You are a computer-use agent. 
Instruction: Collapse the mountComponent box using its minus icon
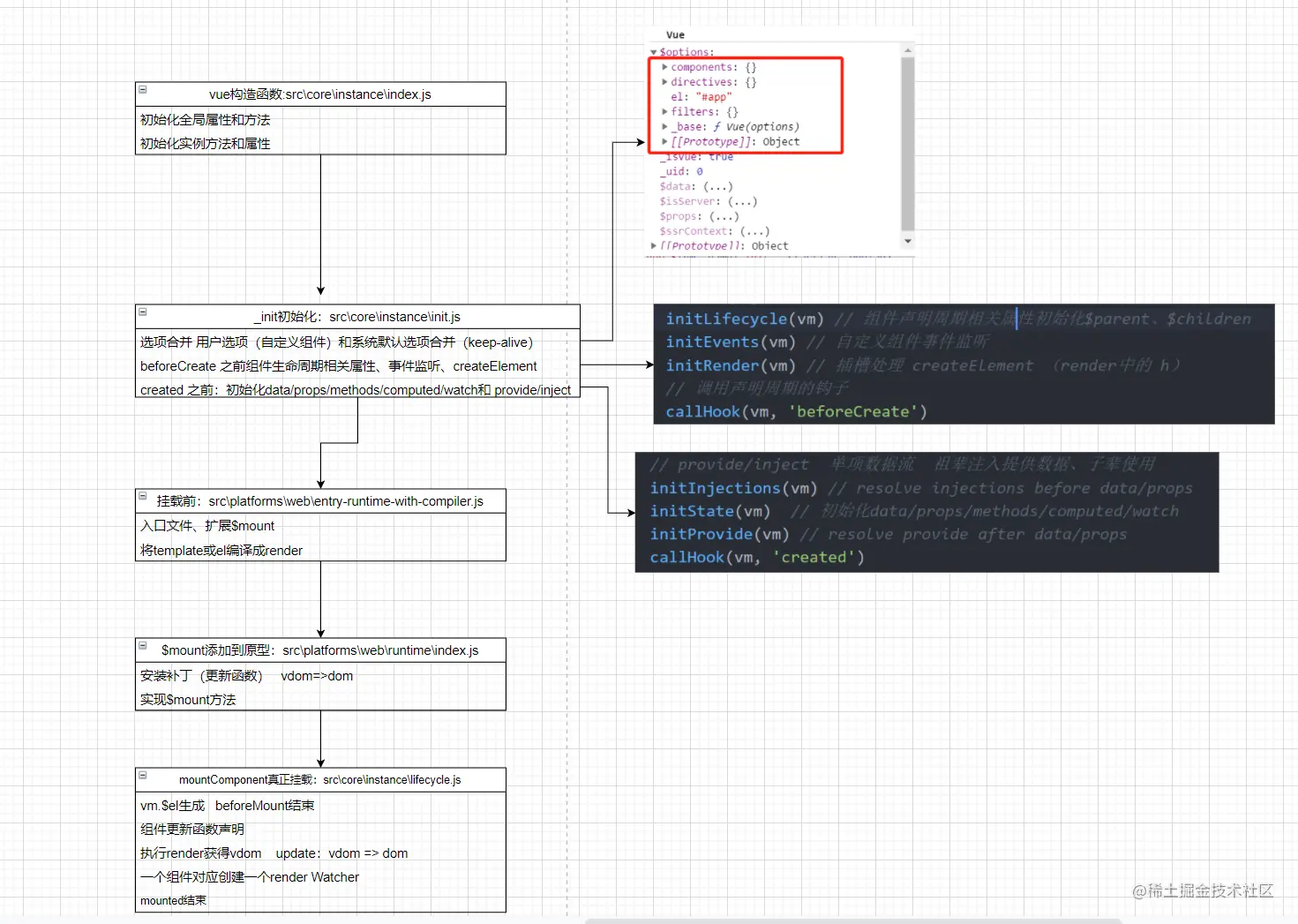pyautogui.click(x=142, y=775)
